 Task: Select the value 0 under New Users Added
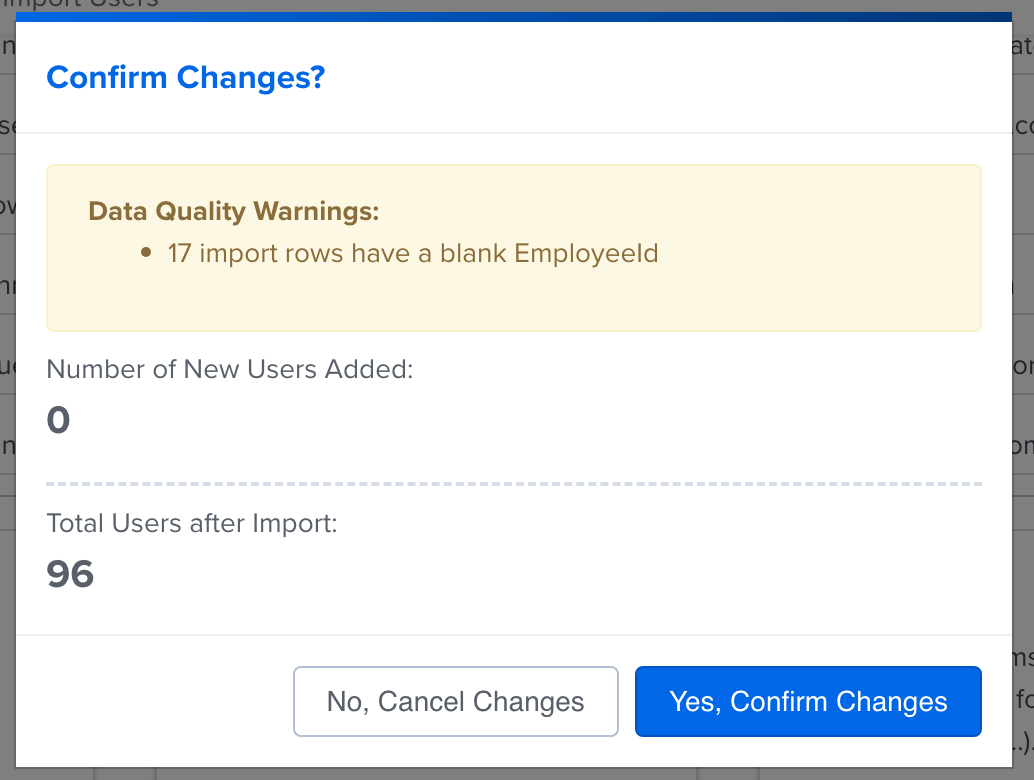click(x=57, y=419)
